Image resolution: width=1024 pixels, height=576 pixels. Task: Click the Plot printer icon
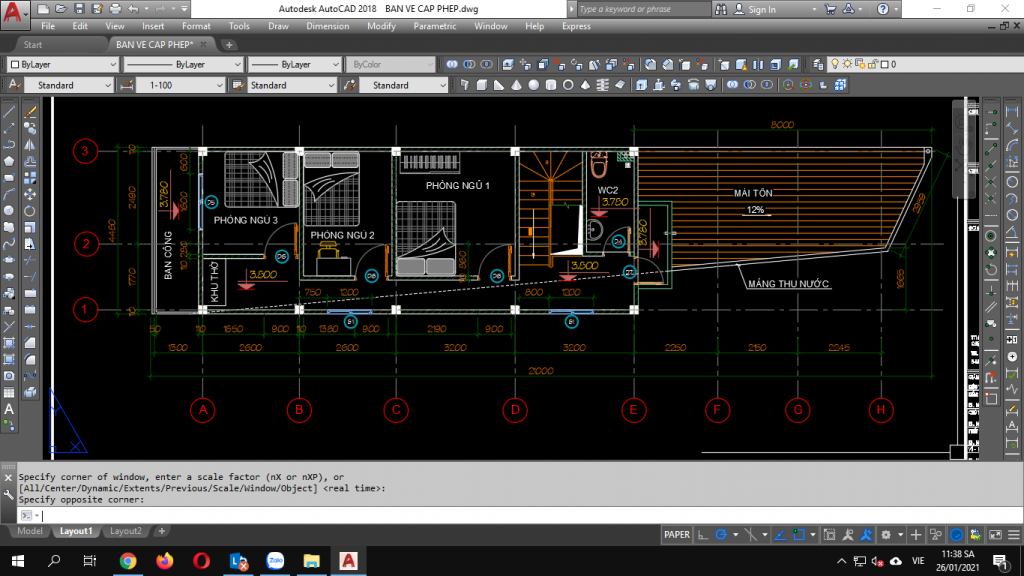pyautogui.click(x=116, y=9)
